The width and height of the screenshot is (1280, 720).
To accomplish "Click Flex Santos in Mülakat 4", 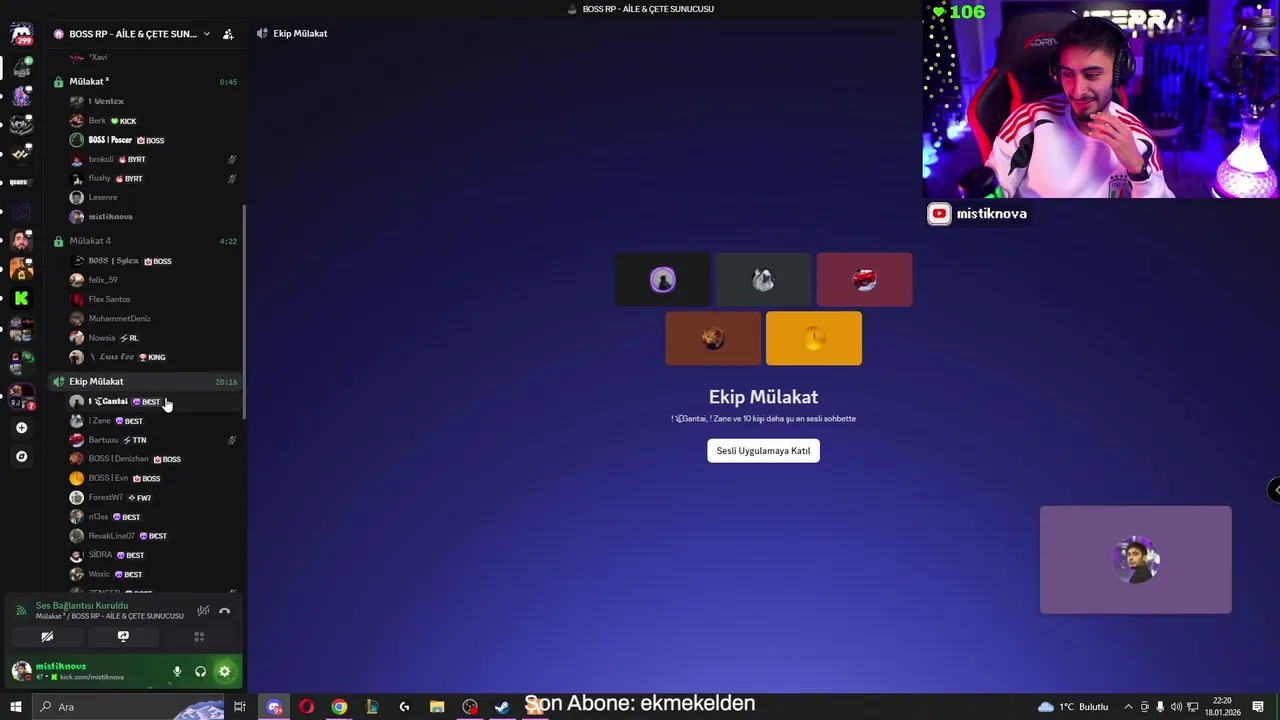I will (154, 299).
